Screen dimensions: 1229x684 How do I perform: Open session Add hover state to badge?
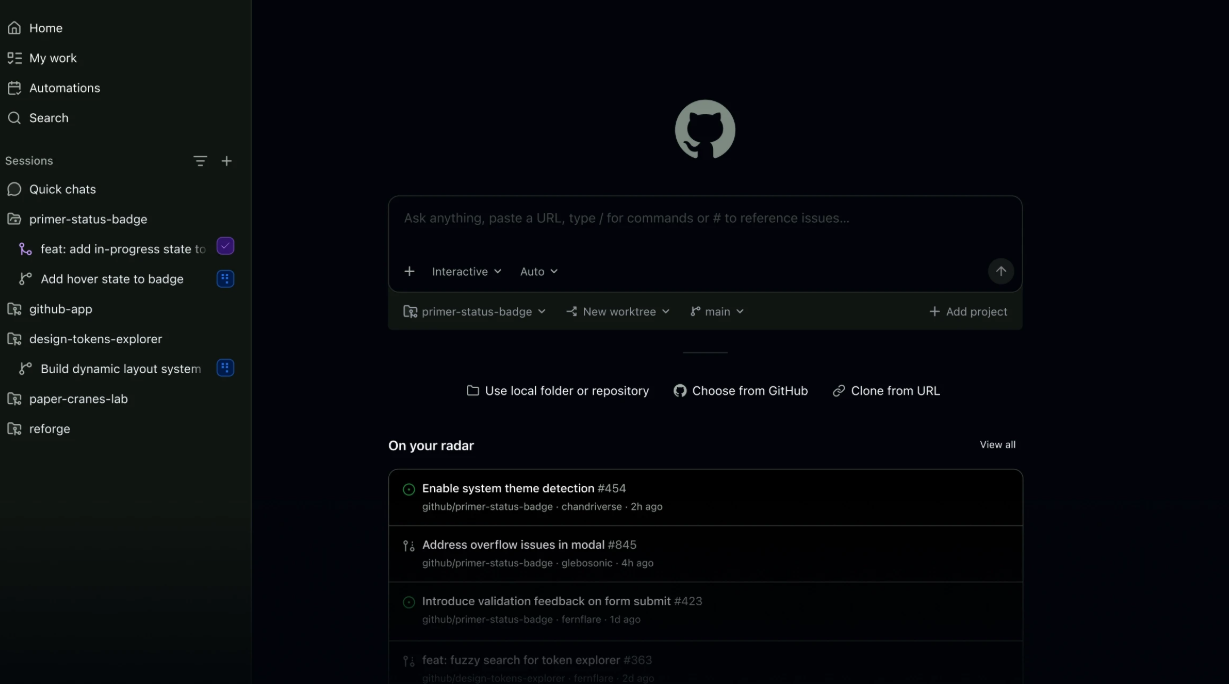112,279
